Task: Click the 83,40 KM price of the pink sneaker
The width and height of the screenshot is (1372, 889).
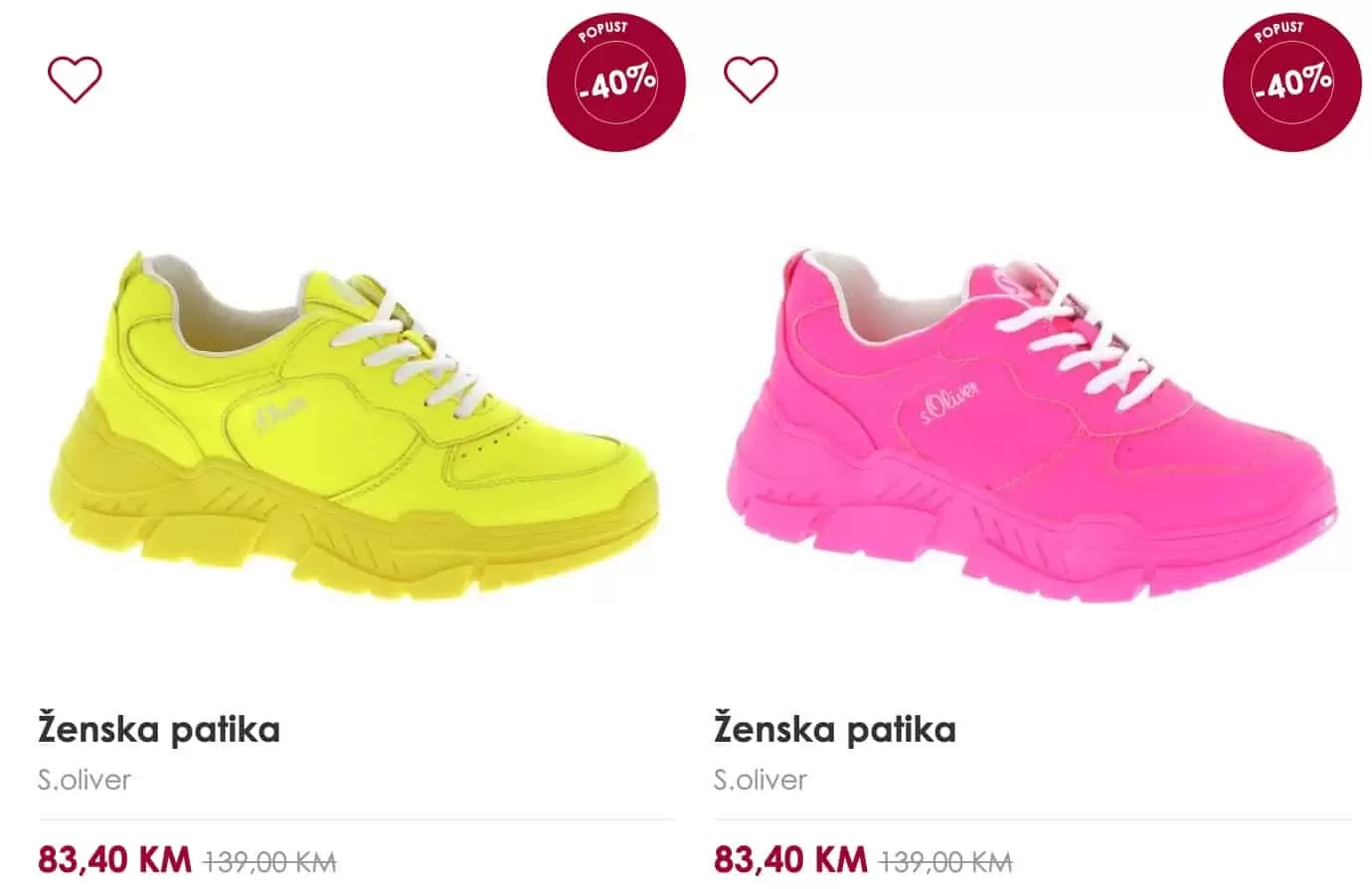Action: coord(790,858)
